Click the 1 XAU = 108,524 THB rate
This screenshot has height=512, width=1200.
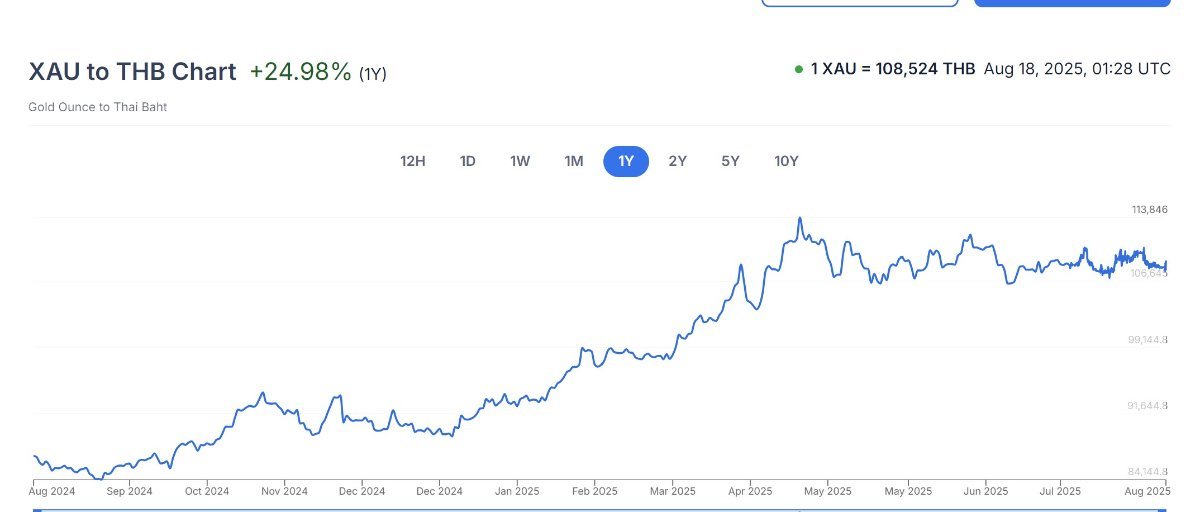pyautogui.click(x=893, y=69)
